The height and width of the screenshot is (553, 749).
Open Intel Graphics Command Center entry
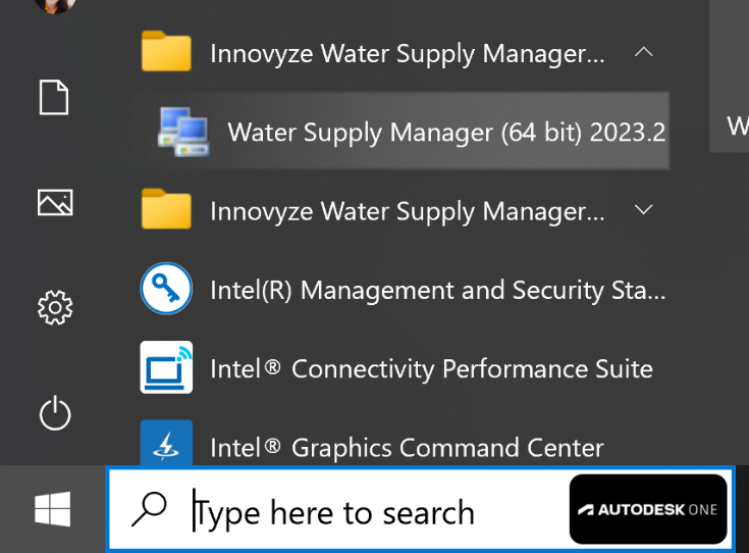click(406, 447)
